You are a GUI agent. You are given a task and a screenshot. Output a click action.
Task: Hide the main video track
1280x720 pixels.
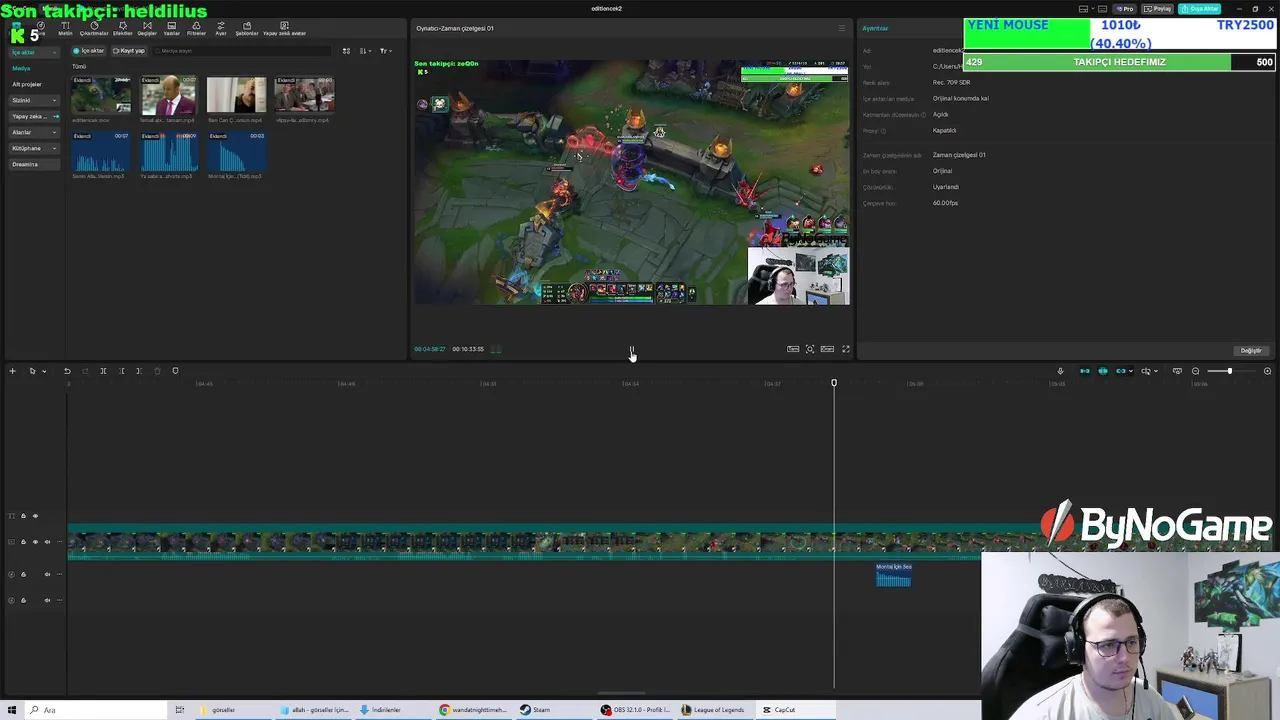point(35,542)
